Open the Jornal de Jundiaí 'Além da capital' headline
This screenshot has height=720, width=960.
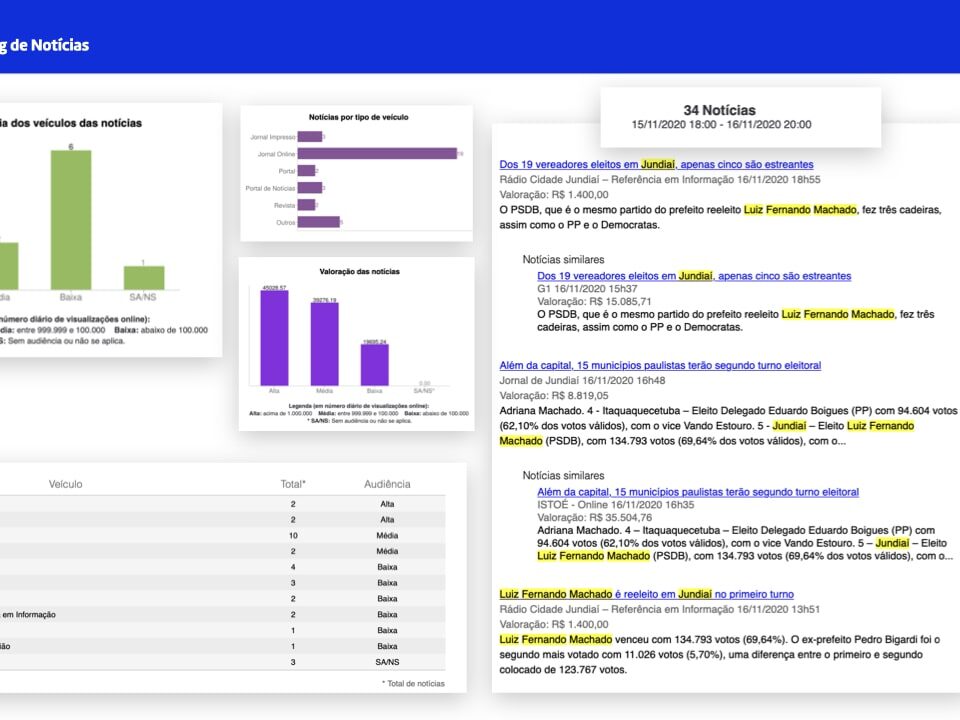click(660, 366)
